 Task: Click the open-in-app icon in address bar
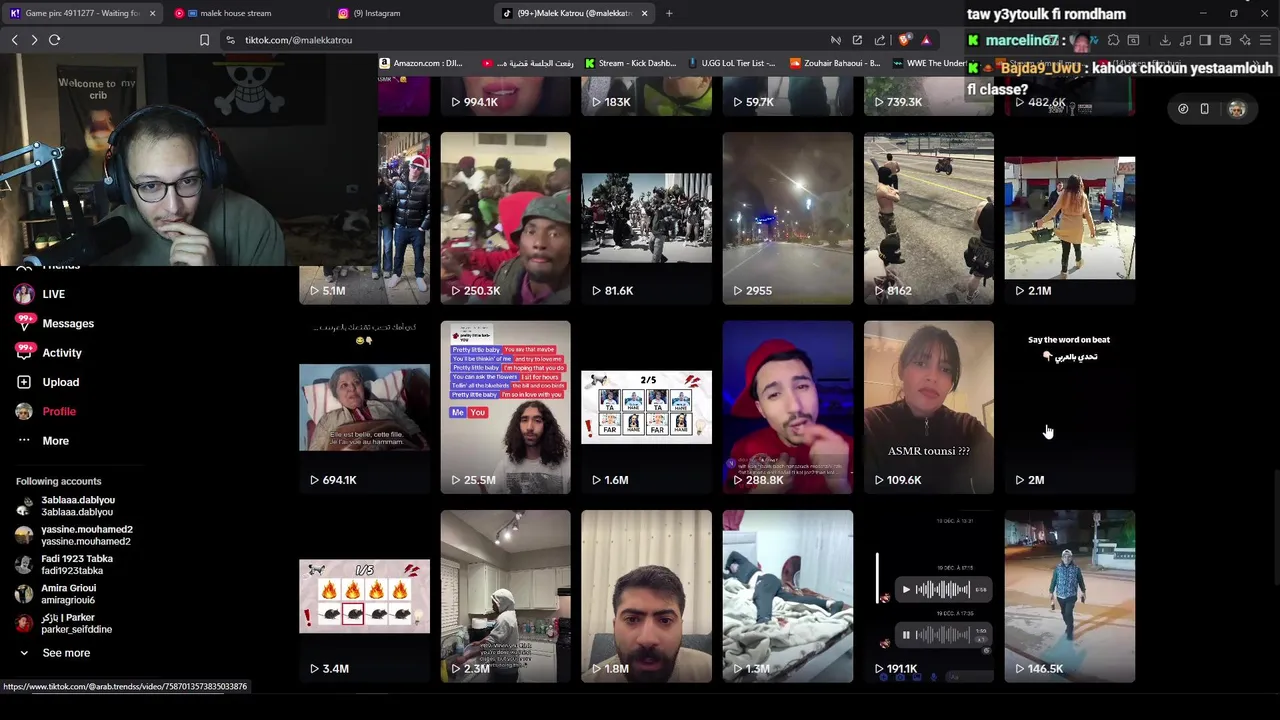pos(857,40)
